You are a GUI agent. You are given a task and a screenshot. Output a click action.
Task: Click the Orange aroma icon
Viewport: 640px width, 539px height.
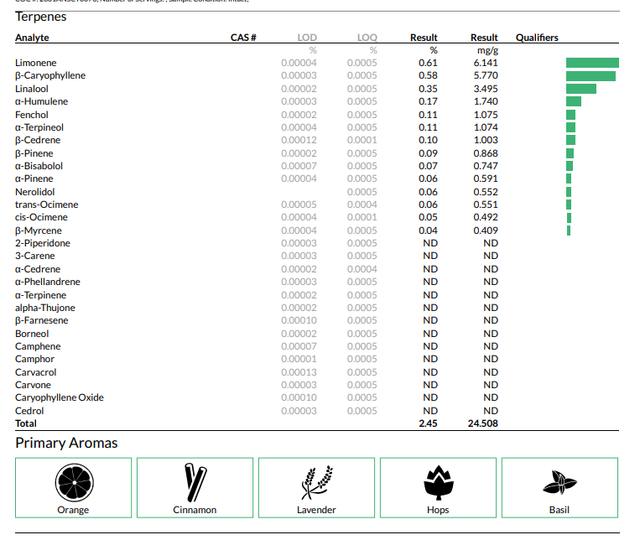[x=74, y=482]
